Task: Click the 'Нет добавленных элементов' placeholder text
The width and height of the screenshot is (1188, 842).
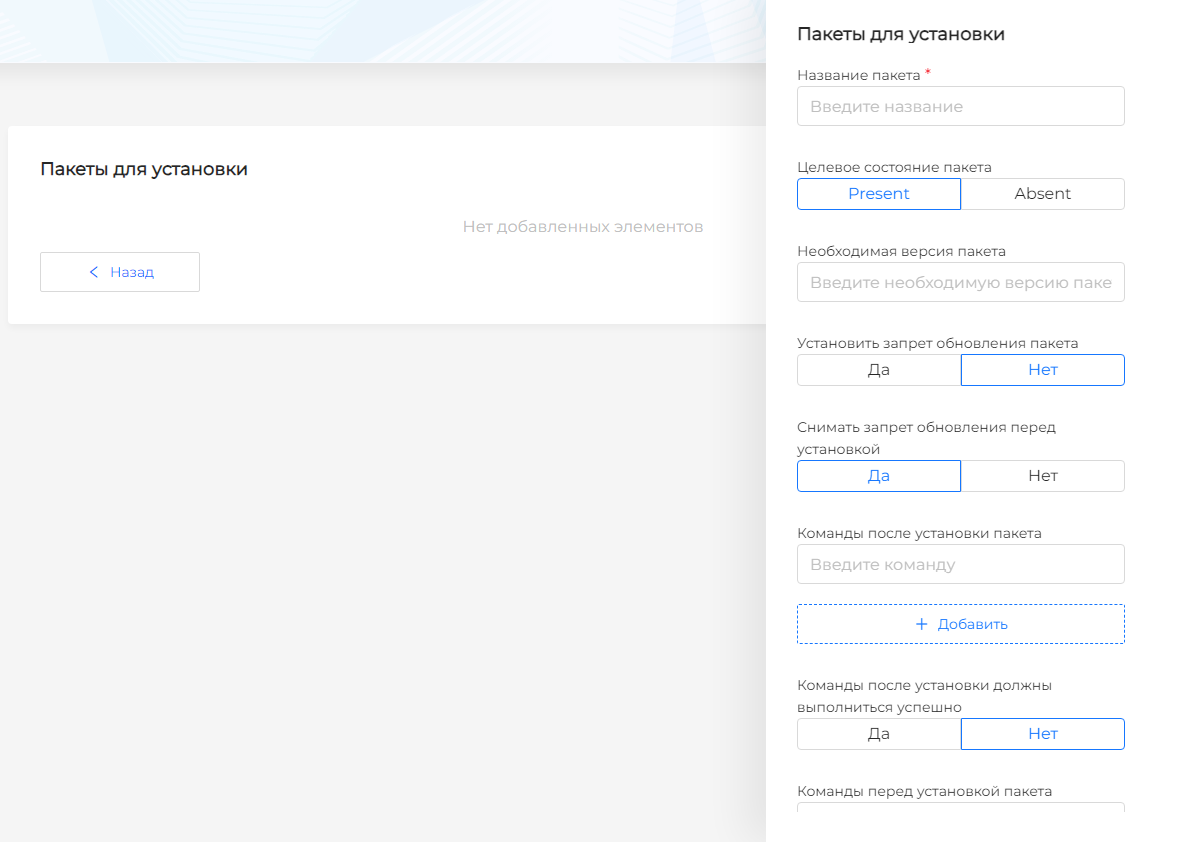Action: (x=582, y=227)
